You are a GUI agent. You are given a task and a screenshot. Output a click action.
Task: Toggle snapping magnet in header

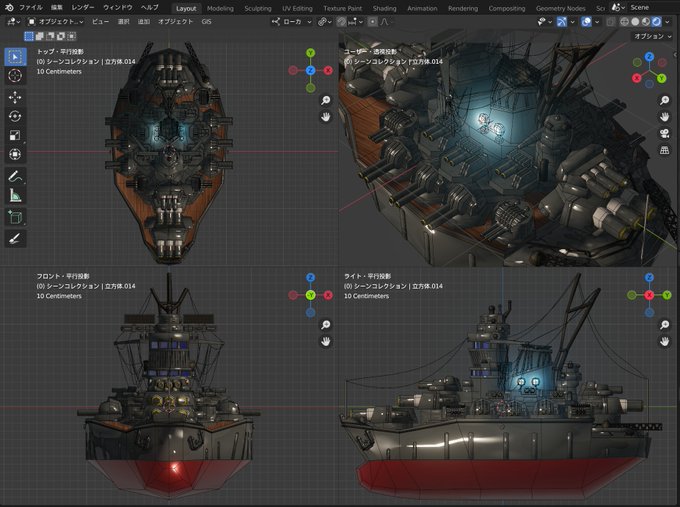(342, 22)
